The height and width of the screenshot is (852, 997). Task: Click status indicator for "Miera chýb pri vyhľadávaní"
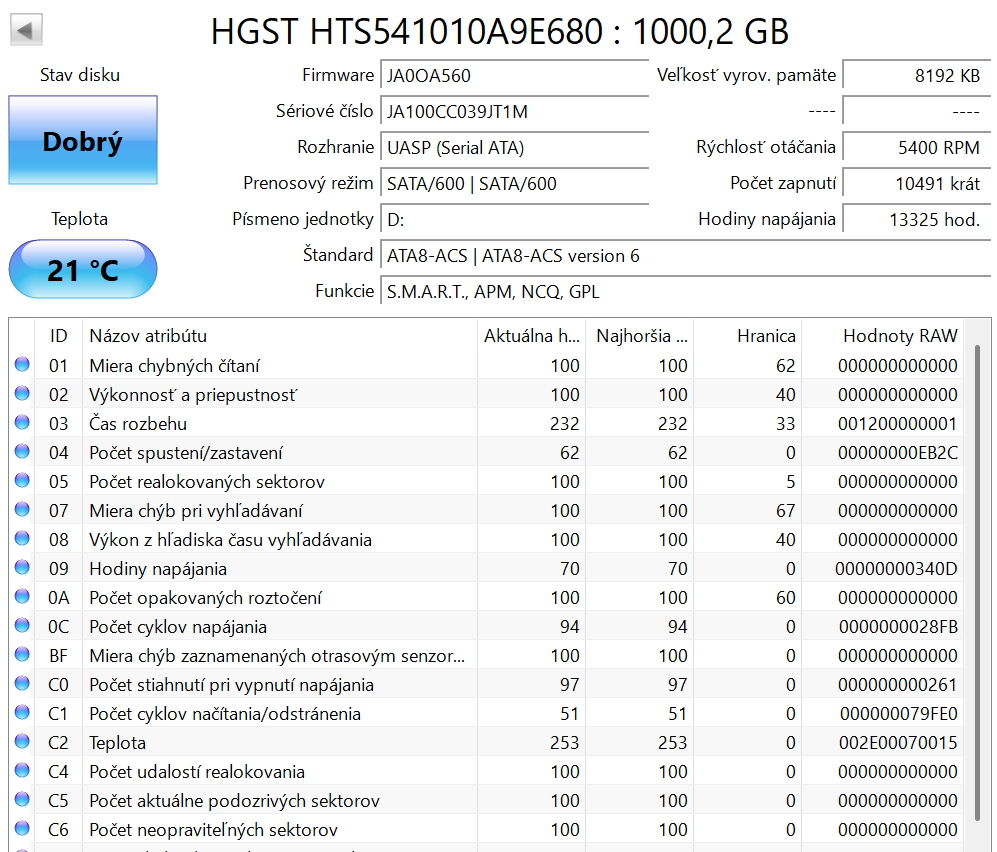pyautogui.click(x=21, y=510)
